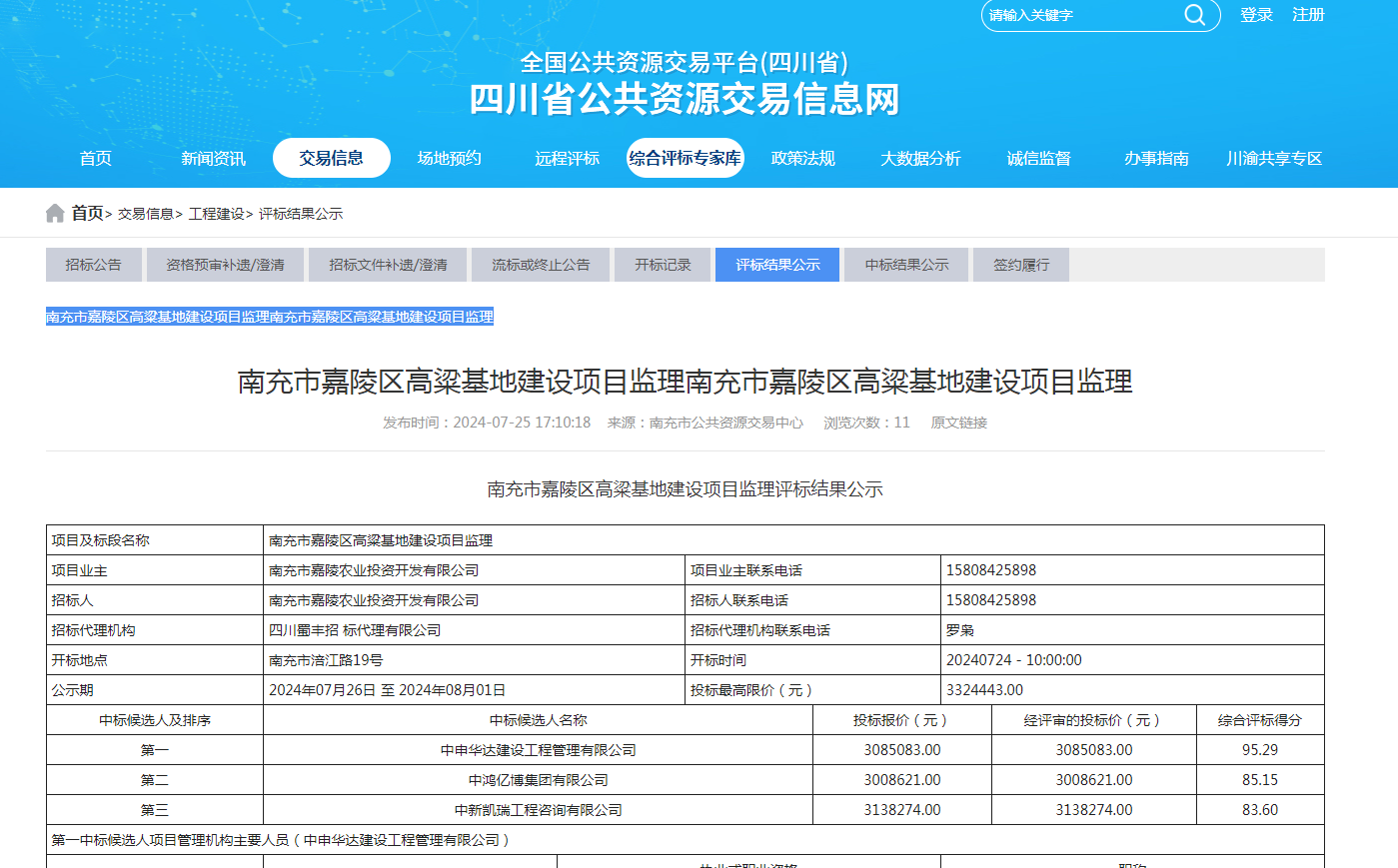Image resolution: width=1398 pixels, height=868 pixels.
Task: Click bid price 3008621.00 in 投标报价 column
Action: 902,780
